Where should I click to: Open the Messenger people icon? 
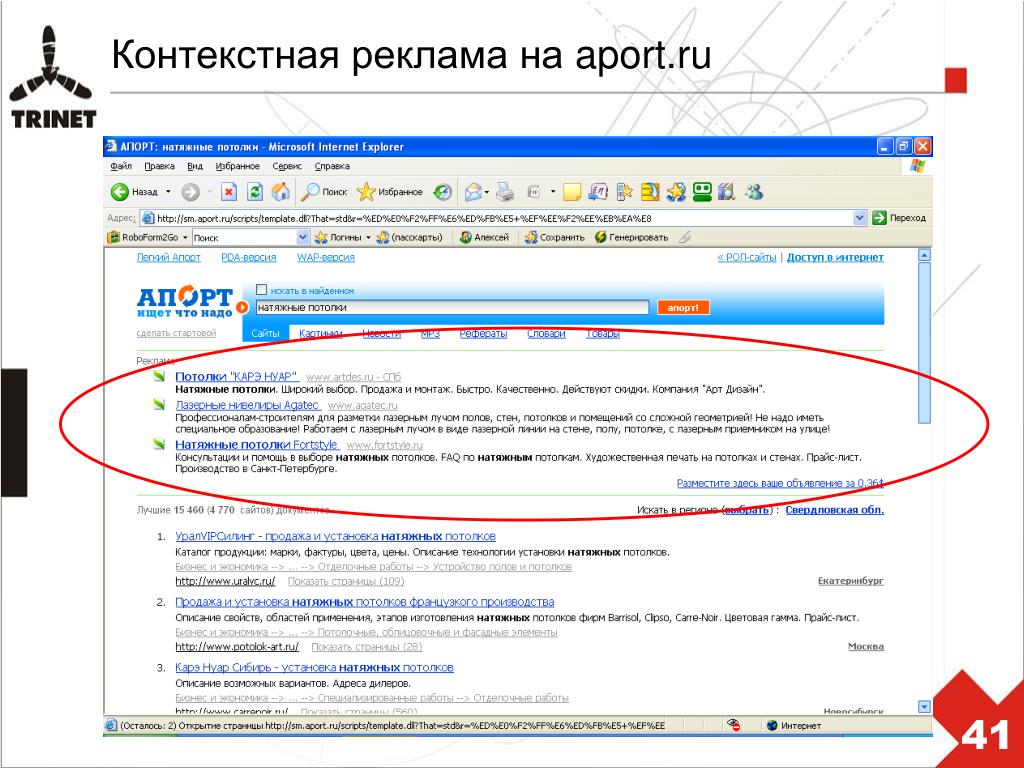pyautogui.click(x=754, y=192)
